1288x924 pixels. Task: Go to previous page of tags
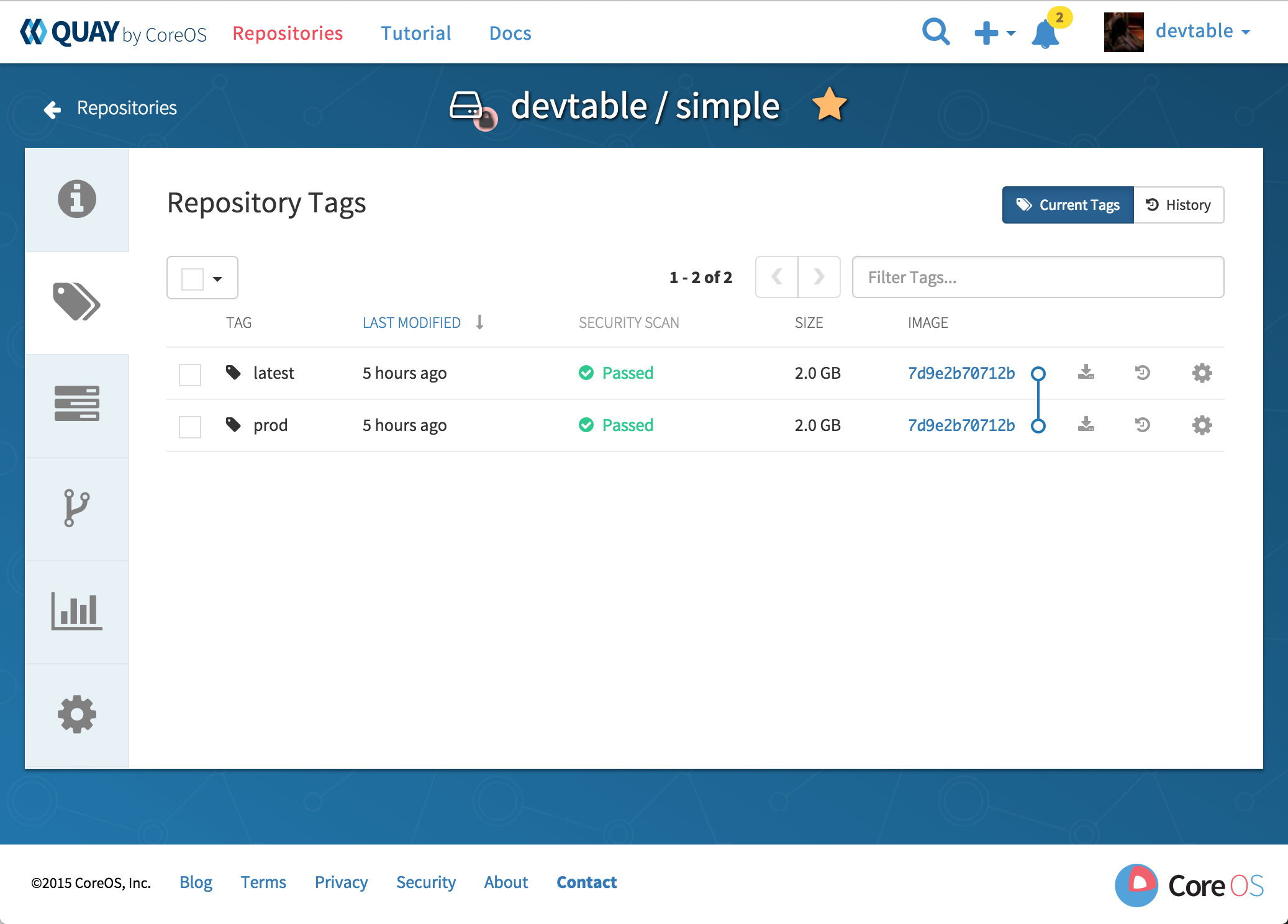pos(777,277)
